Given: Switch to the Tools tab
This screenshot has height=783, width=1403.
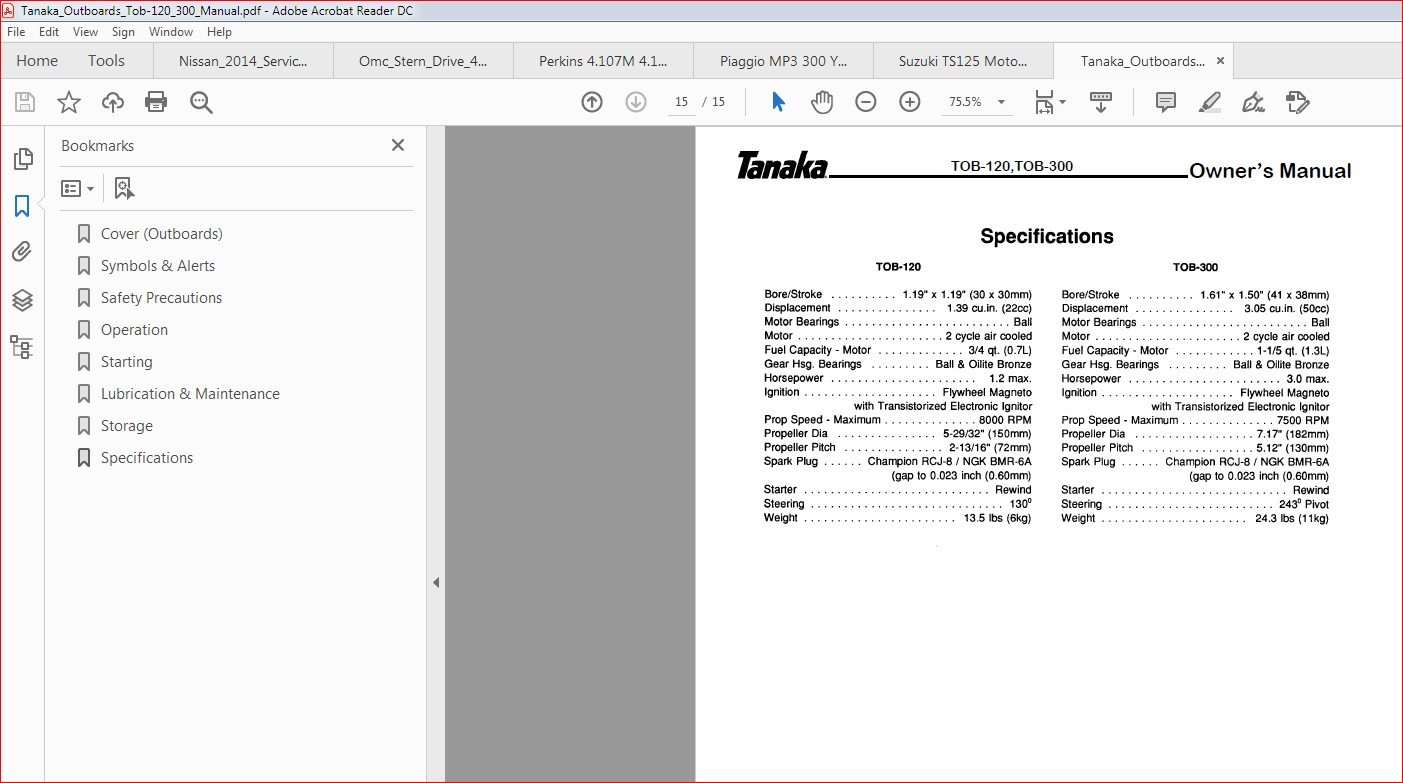Looking at the screenshot, I should 106,61.
